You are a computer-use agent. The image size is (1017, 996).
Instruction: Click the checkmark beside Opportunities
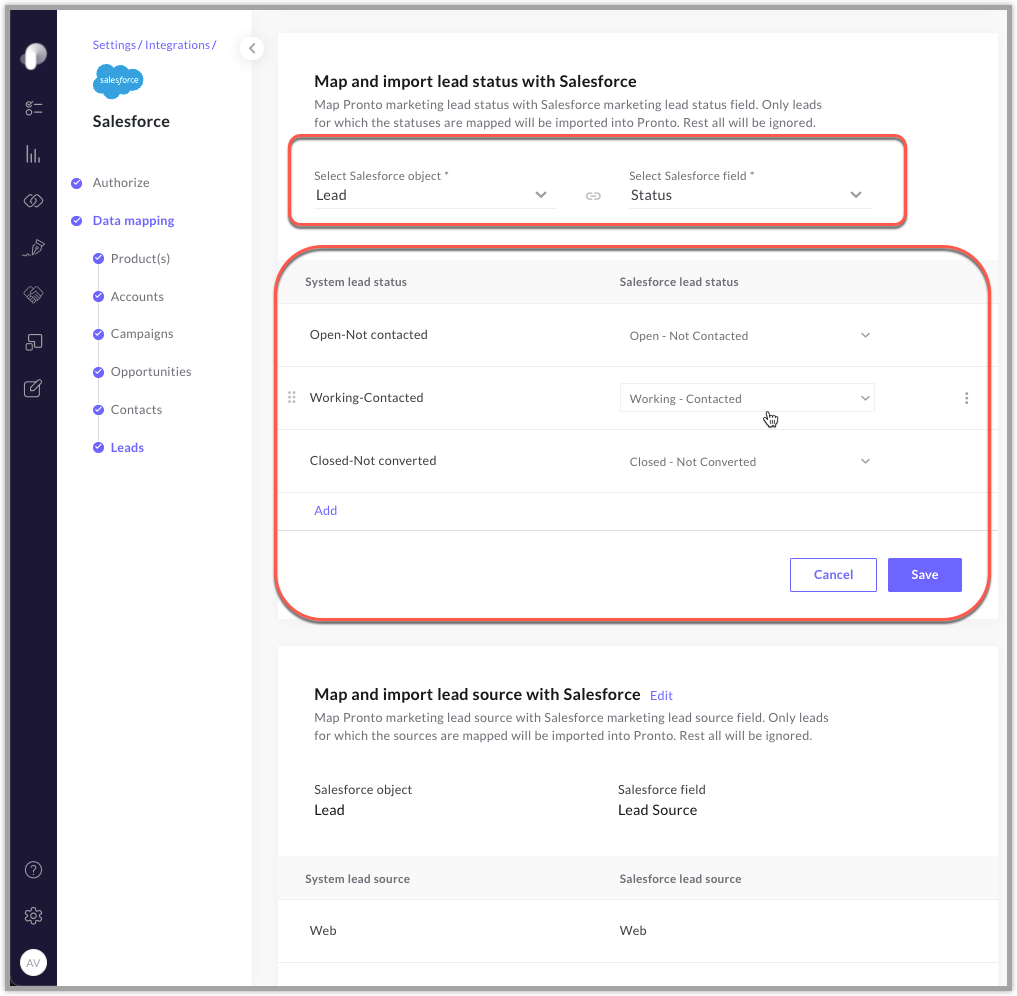coord(99,371)
